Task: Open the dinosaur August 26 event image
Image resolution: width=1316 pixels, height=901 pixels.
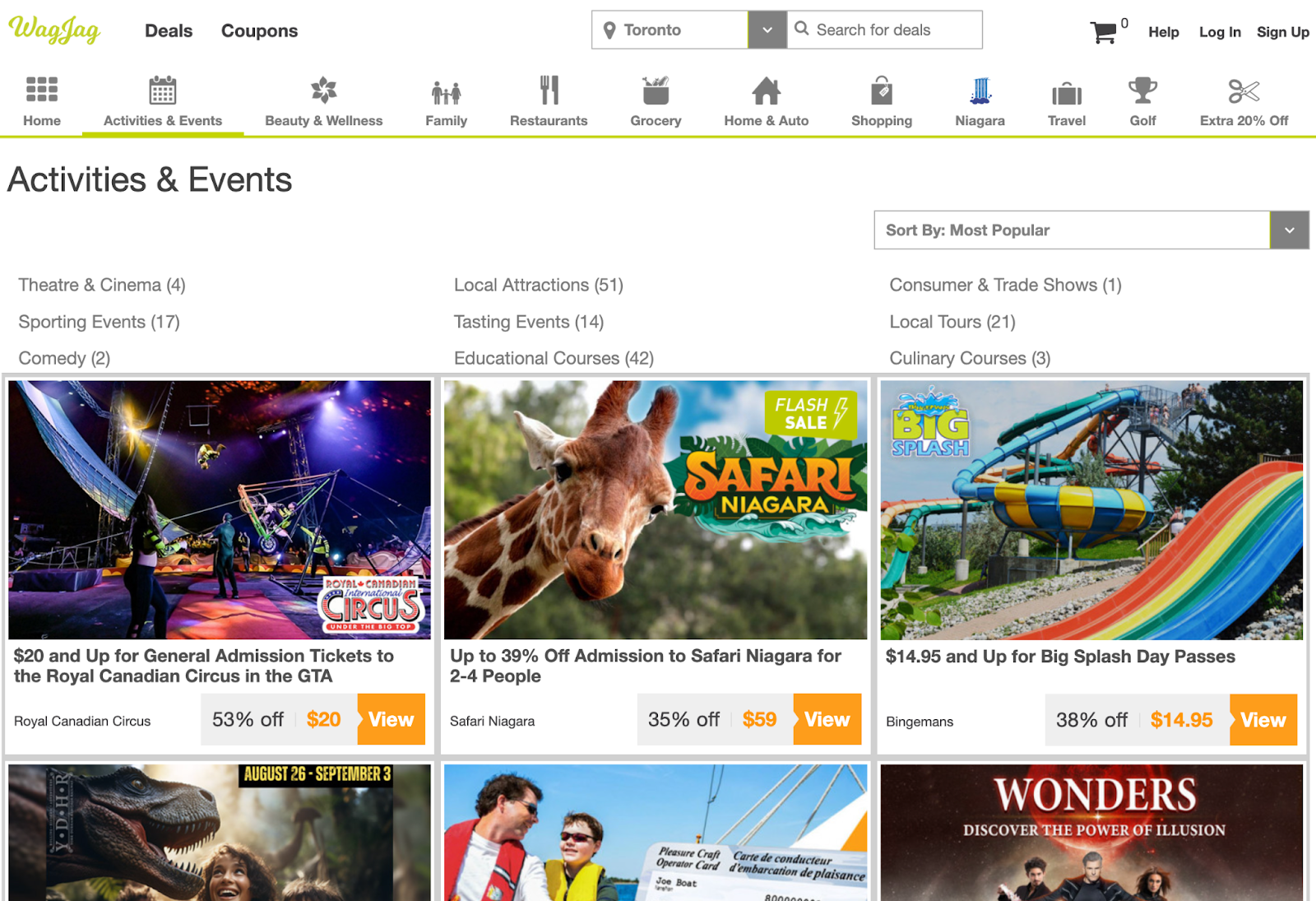Action: [x=220, y=833]
